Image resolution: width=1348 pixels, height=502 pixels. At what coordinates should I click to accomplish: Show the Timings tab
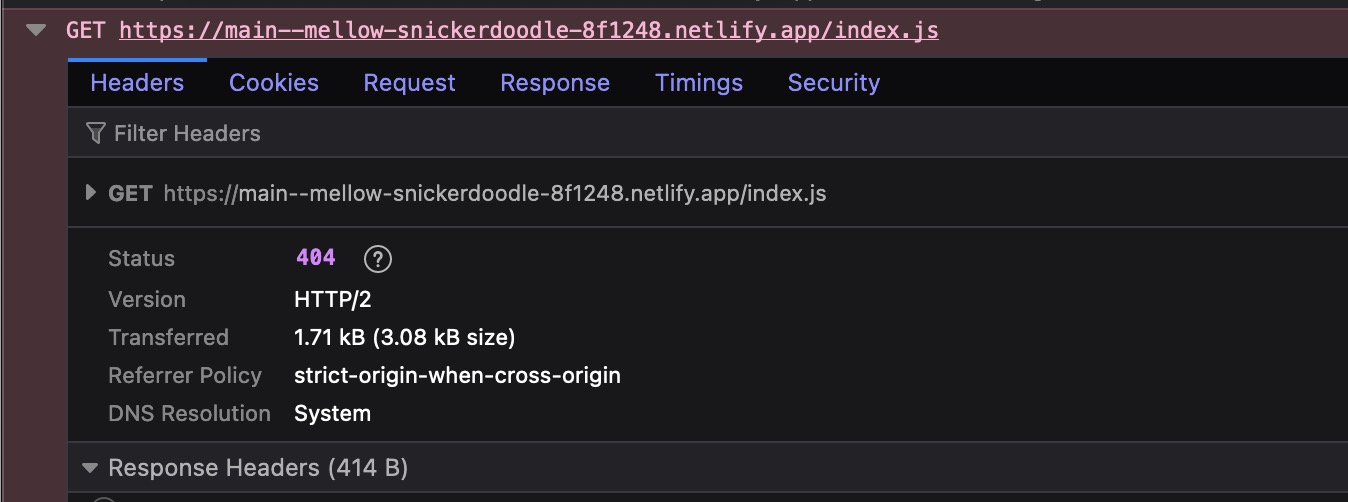[x=699, y=83]
